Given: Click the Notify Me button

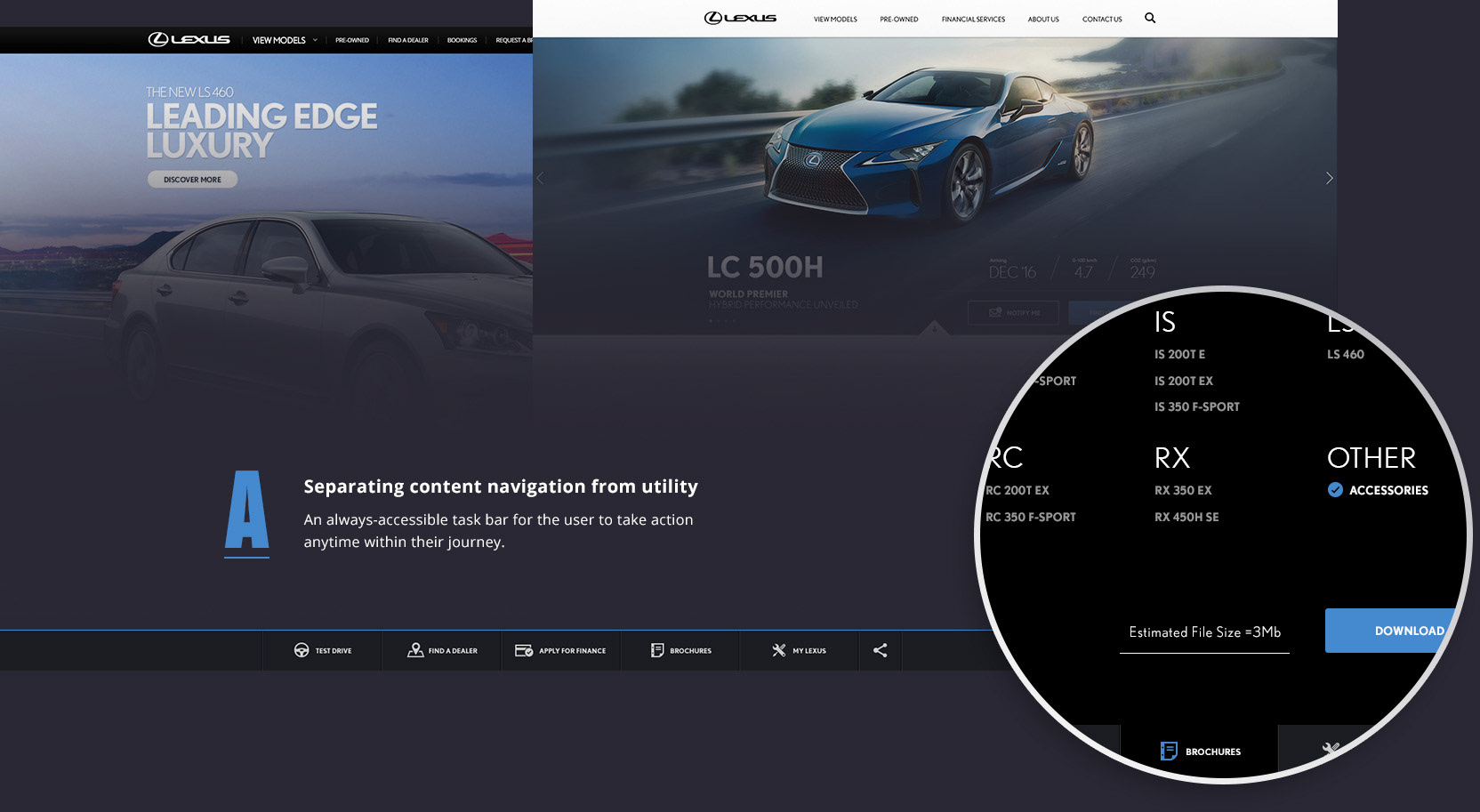Looking at the screenshot, I should tap(1013, 312).
